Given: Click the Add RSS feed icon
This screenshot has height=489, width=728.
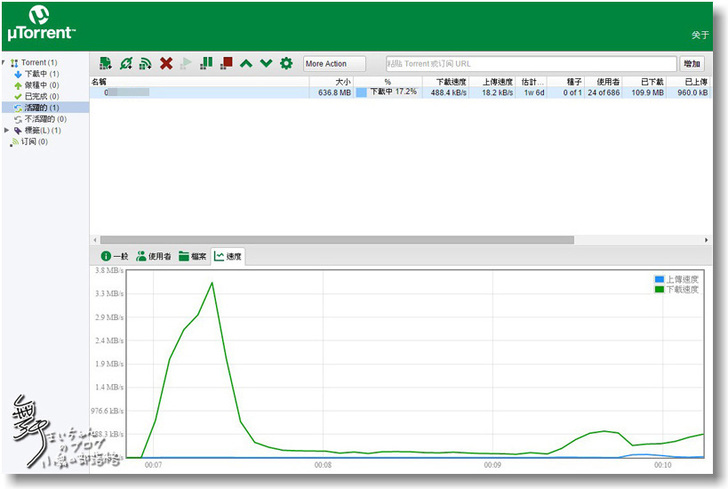Looking at the screenshot, I should coord(145,63).
